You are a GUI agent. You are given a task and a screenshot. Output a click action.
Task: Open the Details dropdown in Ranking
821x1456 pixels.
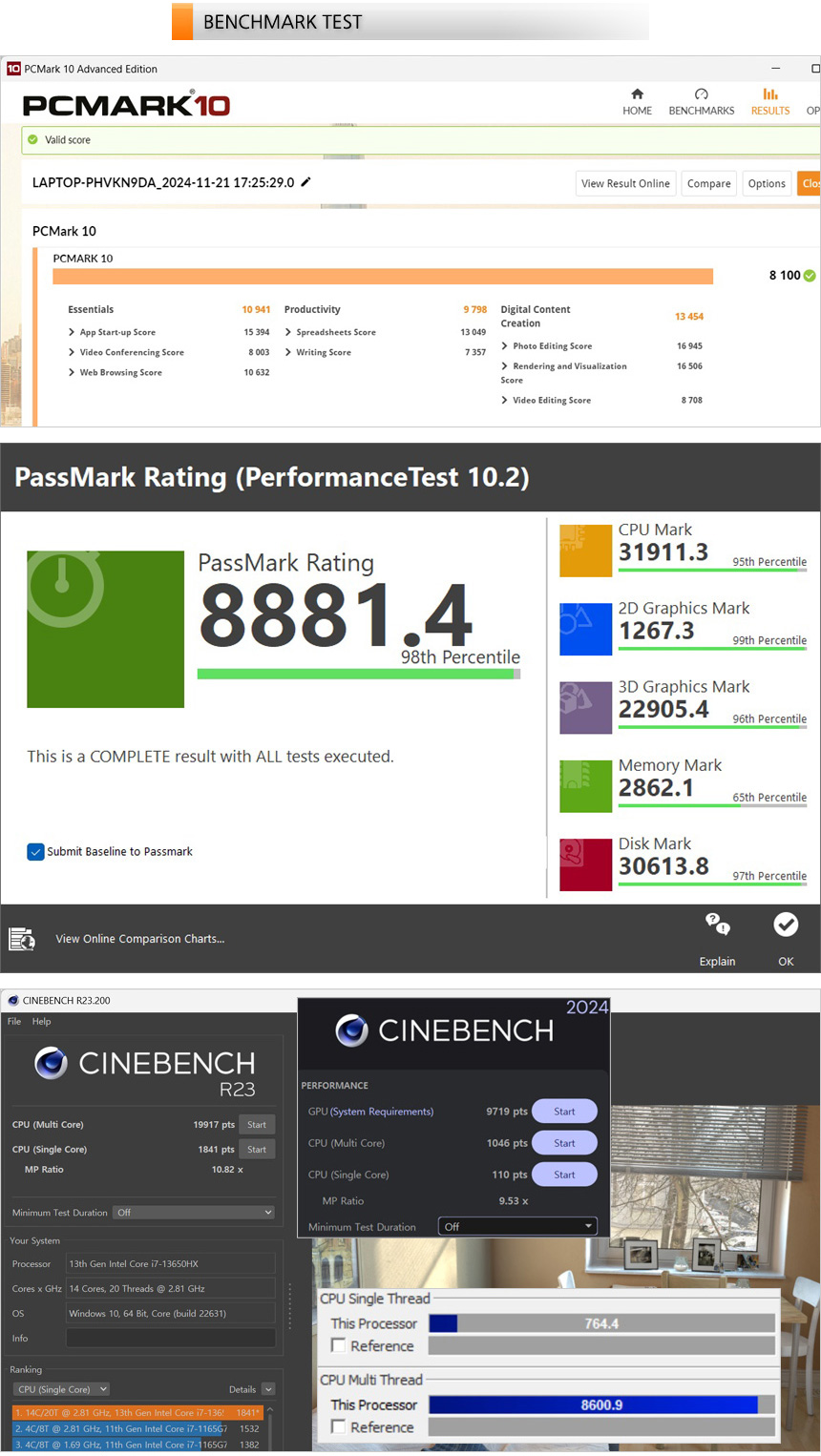[x=268, y=1389]
